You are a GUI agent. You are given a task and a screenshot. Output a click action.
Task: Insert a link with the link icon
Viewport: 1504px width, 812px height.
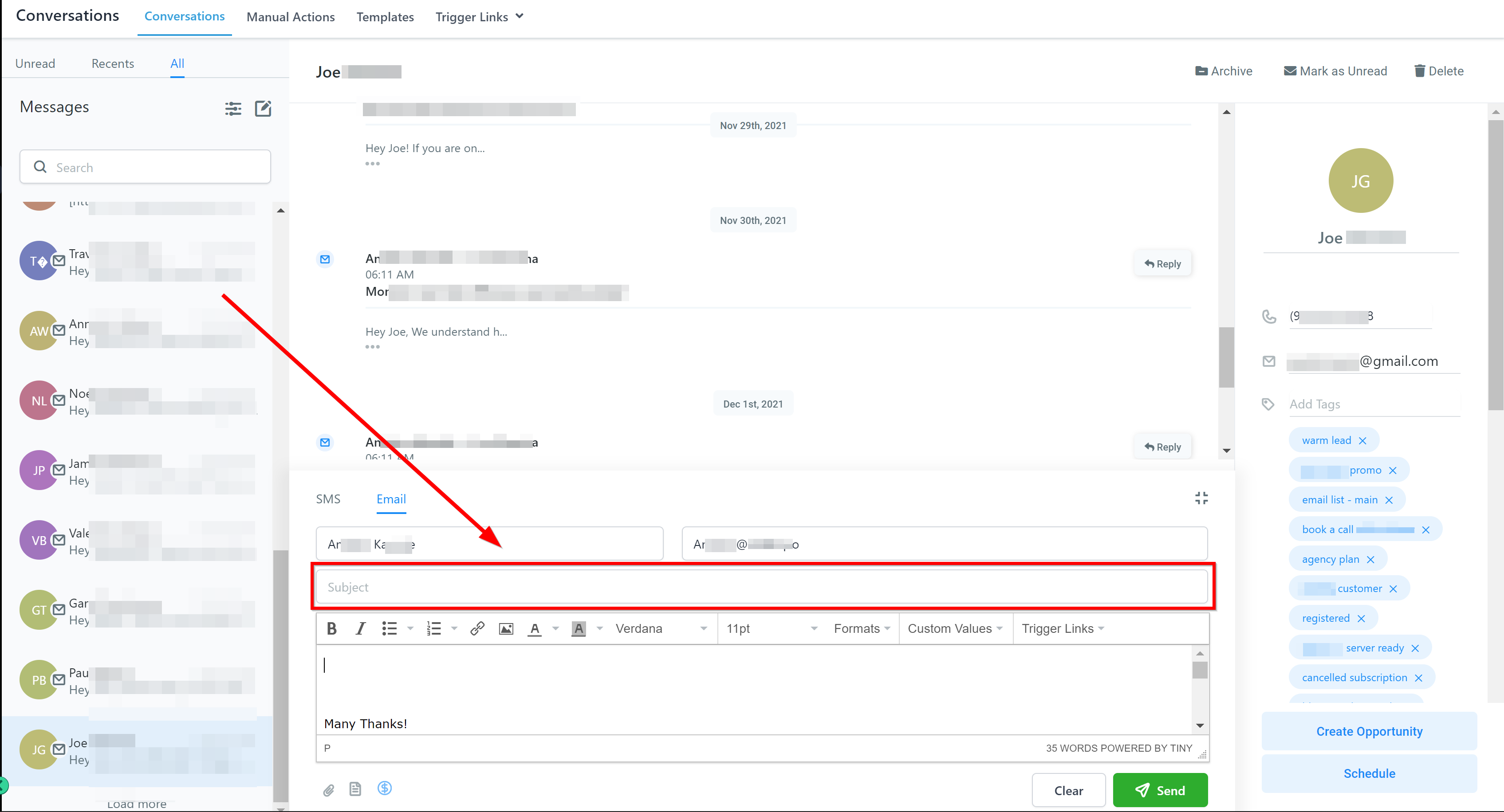click(x=477, y=628)
